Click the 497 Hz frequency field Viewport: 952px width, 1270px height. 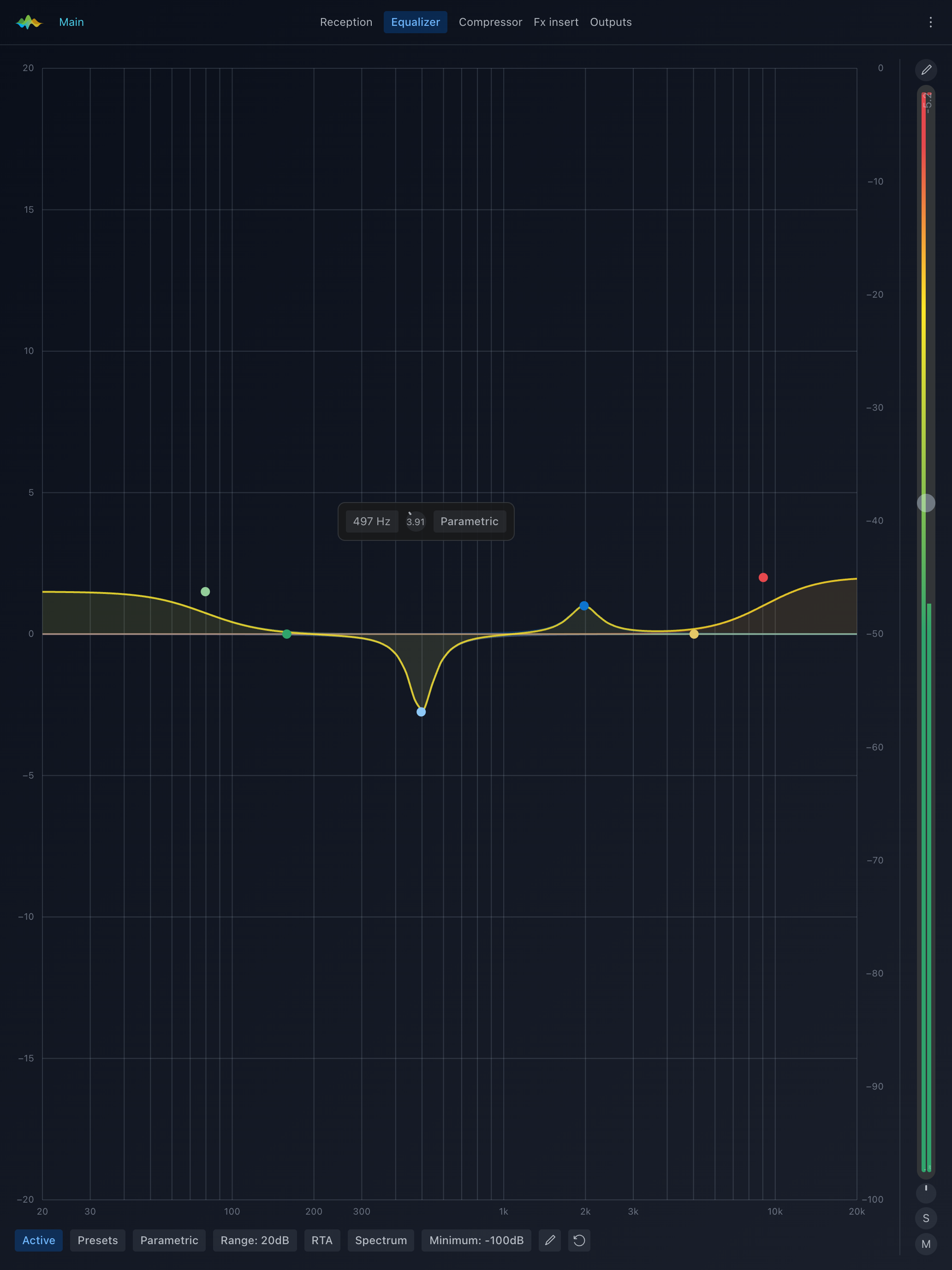[x=372, y=521]
